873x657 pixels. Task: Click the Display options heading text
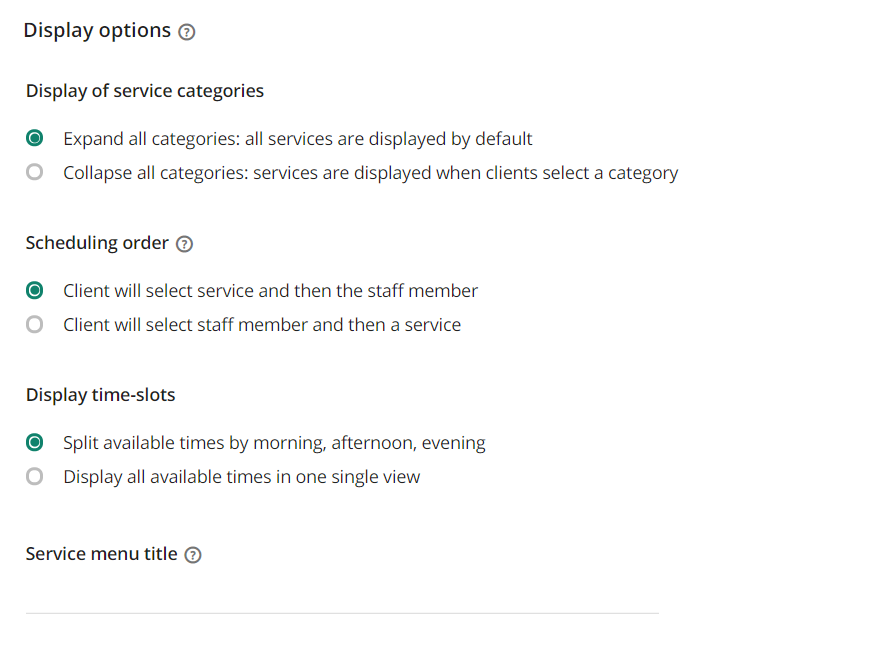coord(97,31)
